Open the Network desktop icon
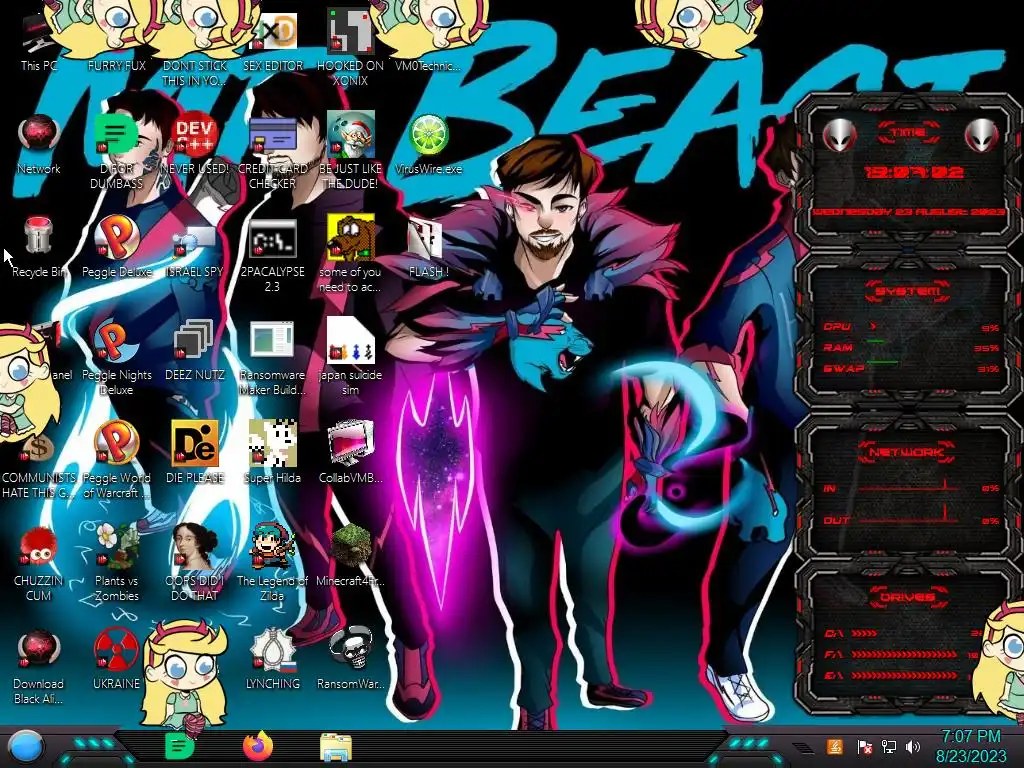This screenshot has width=1024, height=768. click(39, 145)
